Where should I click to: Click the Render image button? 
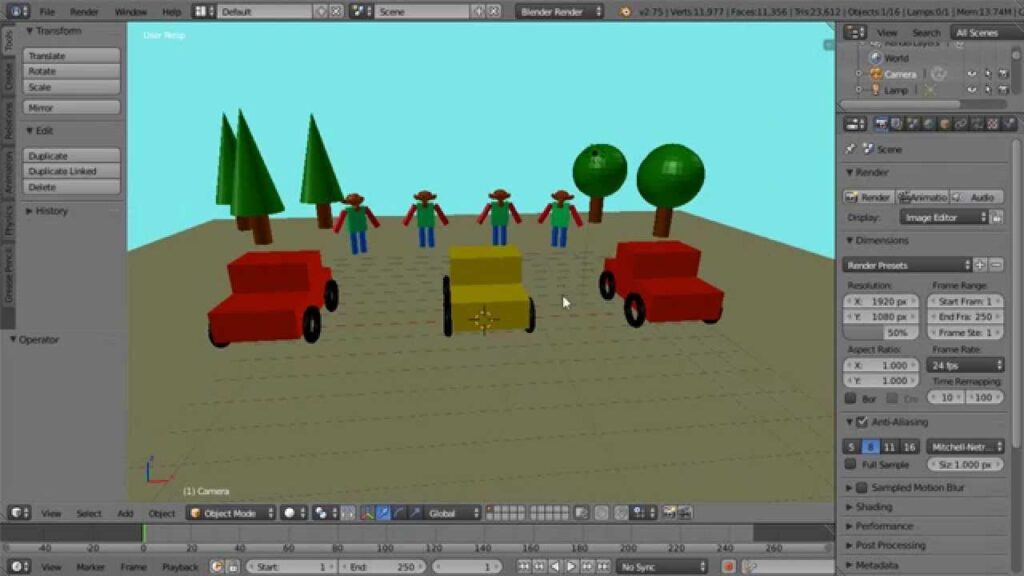click(x=868, y=197)
